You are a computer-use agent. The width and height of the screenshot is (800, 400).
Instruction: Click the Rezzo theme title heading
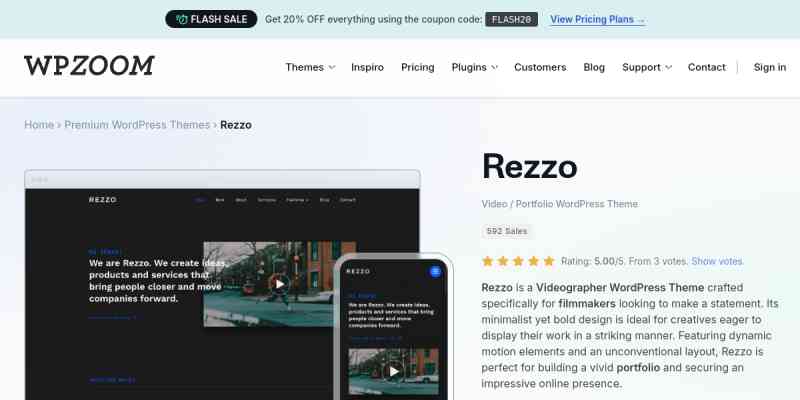click(530, 166)
